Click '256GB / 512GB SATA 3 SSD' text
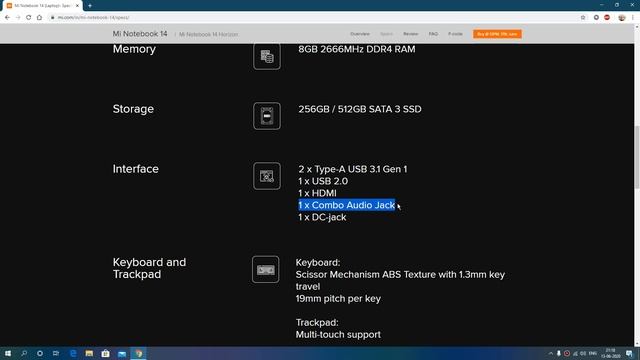Viewport: 640px width, 360px height. click(360, 109)
